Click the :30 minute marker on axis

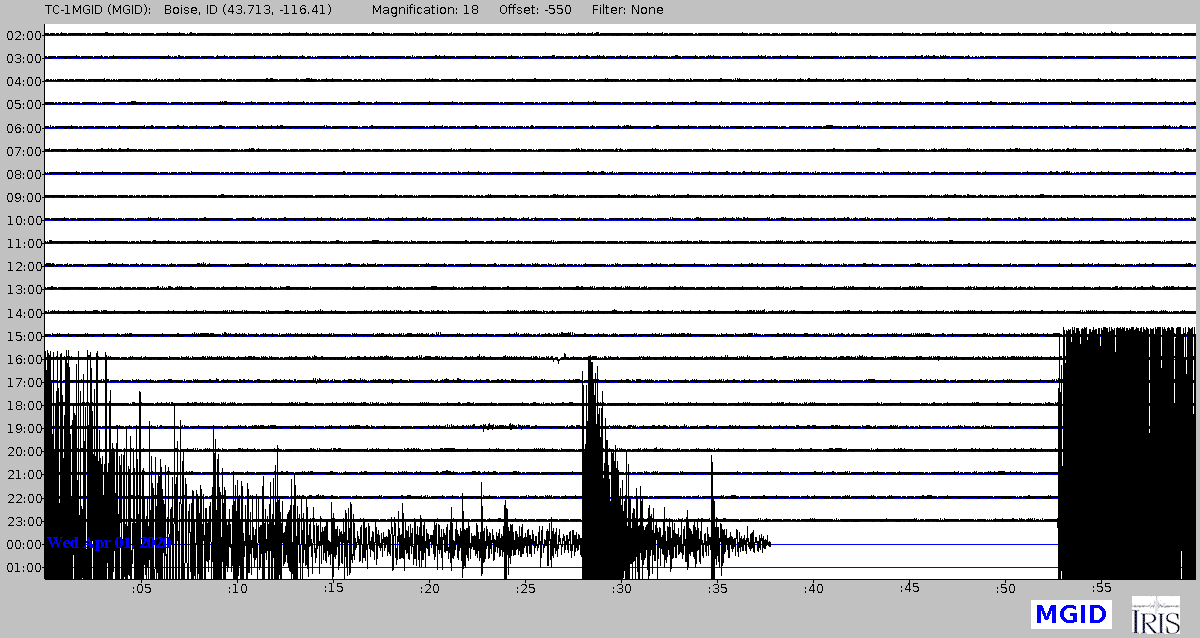[621, 588]
